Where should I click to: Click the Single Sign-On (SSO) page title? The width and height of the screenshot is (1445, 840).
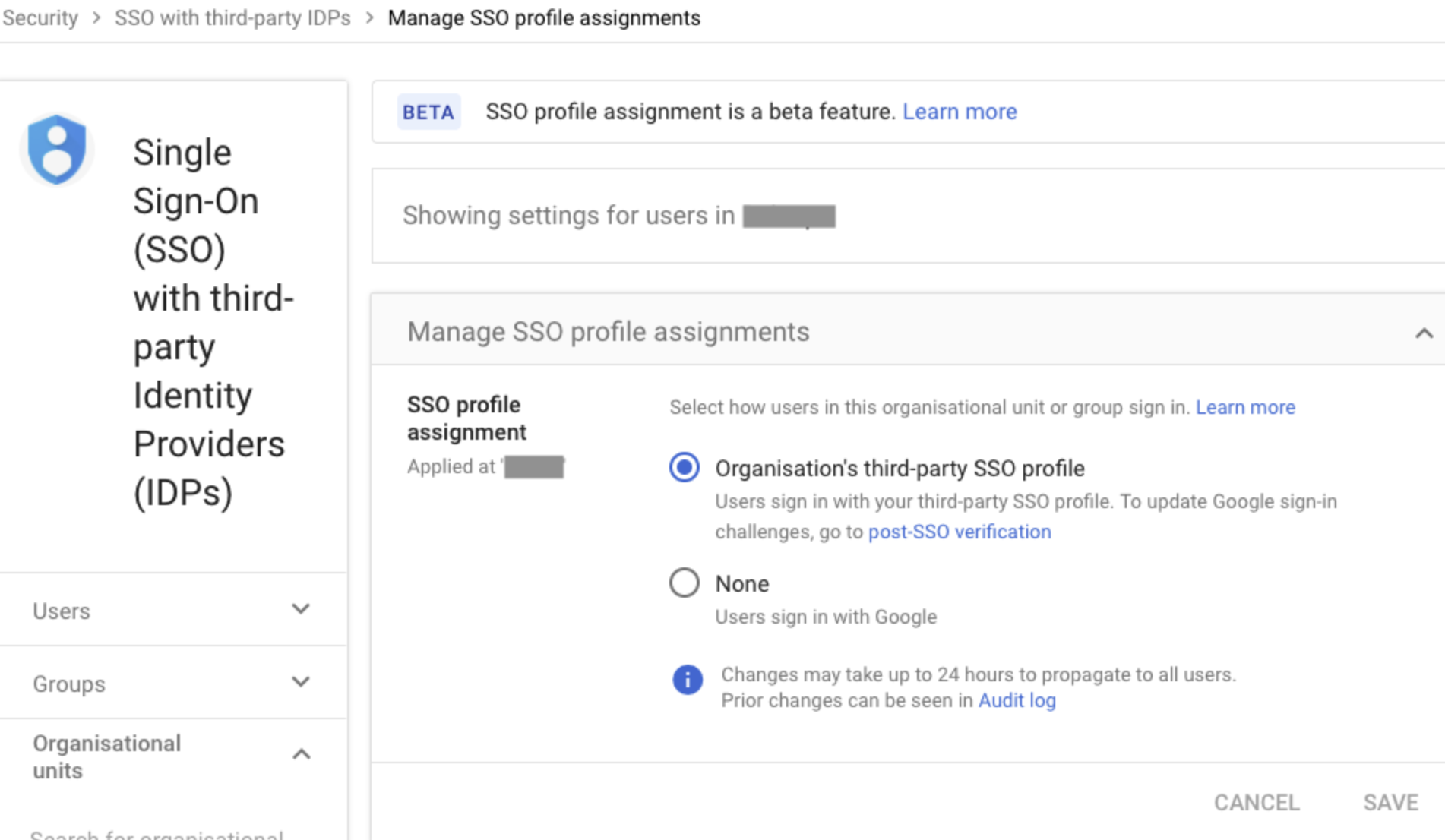213,323
